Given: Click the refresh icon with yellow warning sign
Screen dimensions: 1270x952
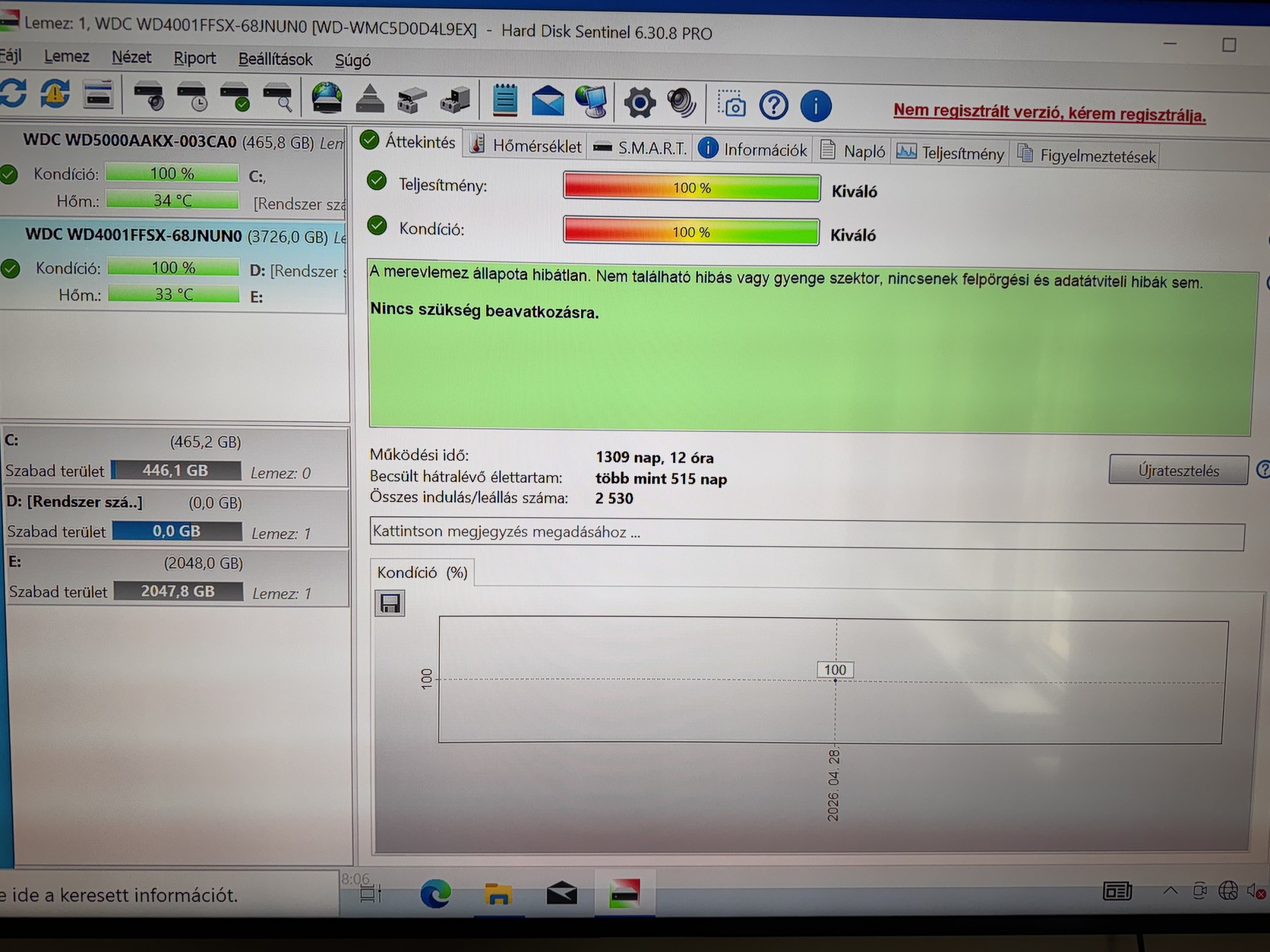Looking at the screenshot, I should pos(55,94).
